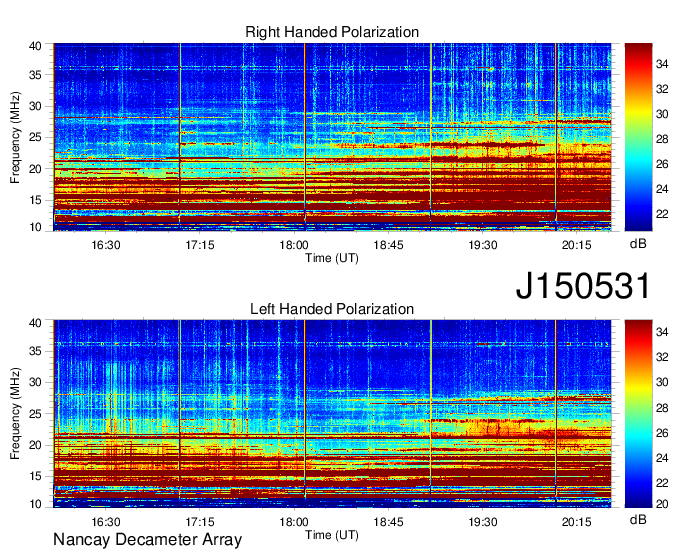Click the 15 MHz tick on bottom plot
Screen dimensions: 680x552
(x=35, y=477)
